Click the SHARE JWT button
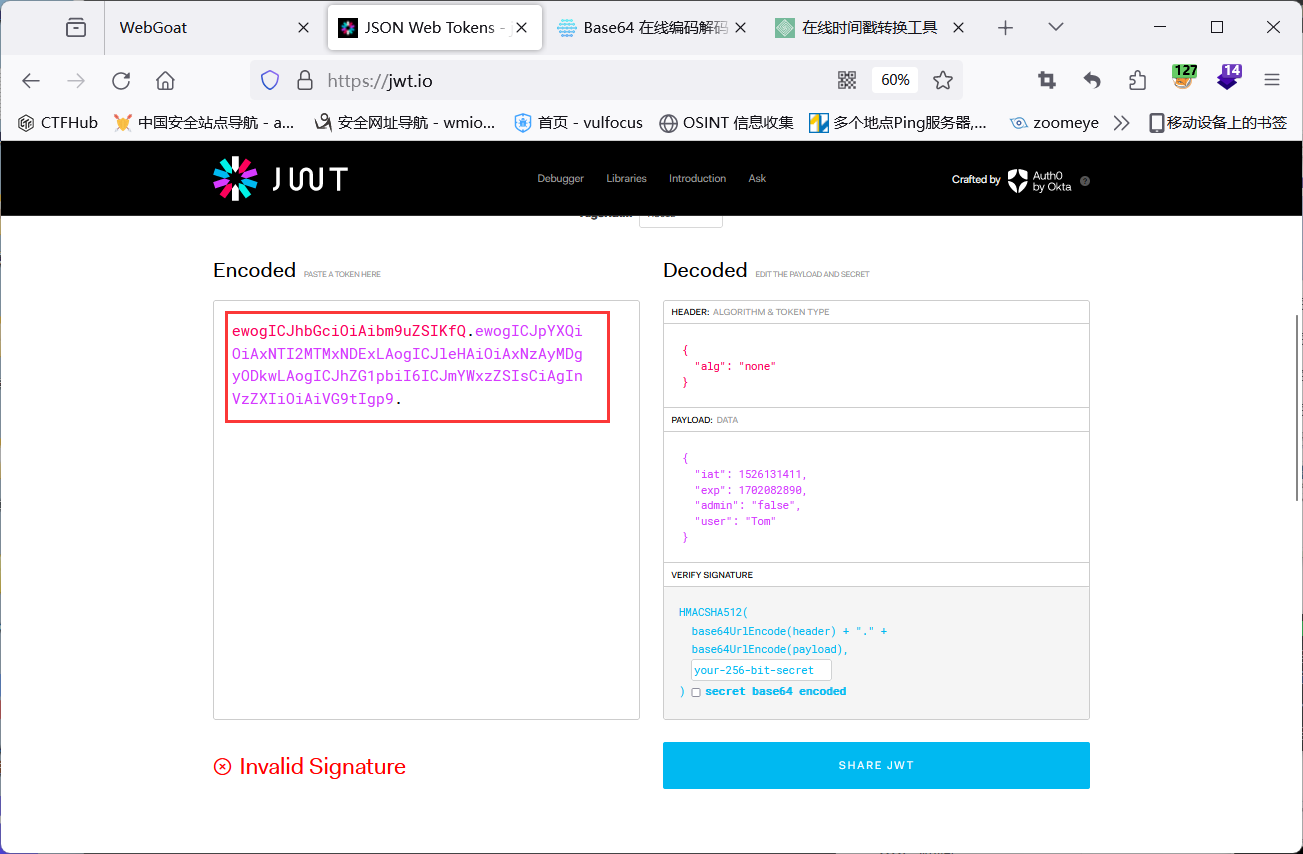 pyautogui.click(x=876, y=765)
